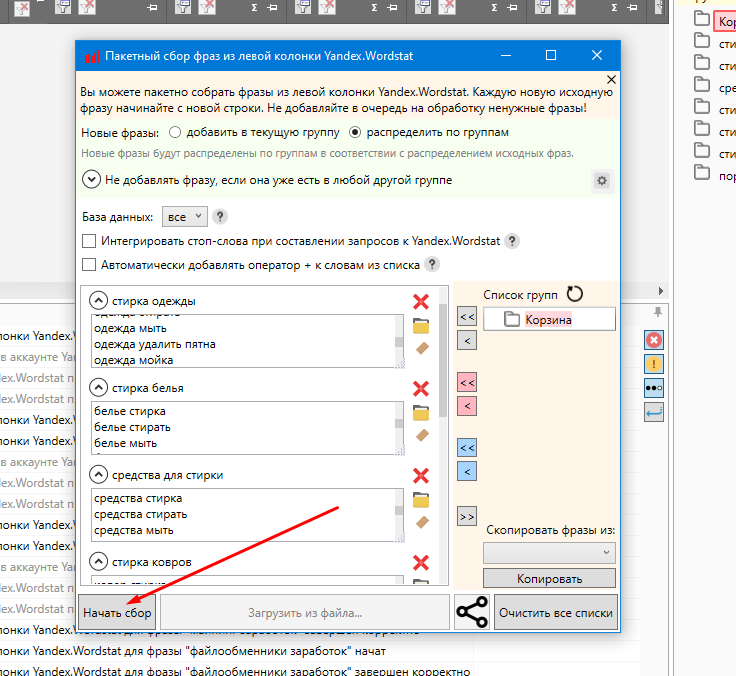The image size is (736, 676).
Task: Open the gear settings next to the duplicate-phrase option
Action: 602,180
